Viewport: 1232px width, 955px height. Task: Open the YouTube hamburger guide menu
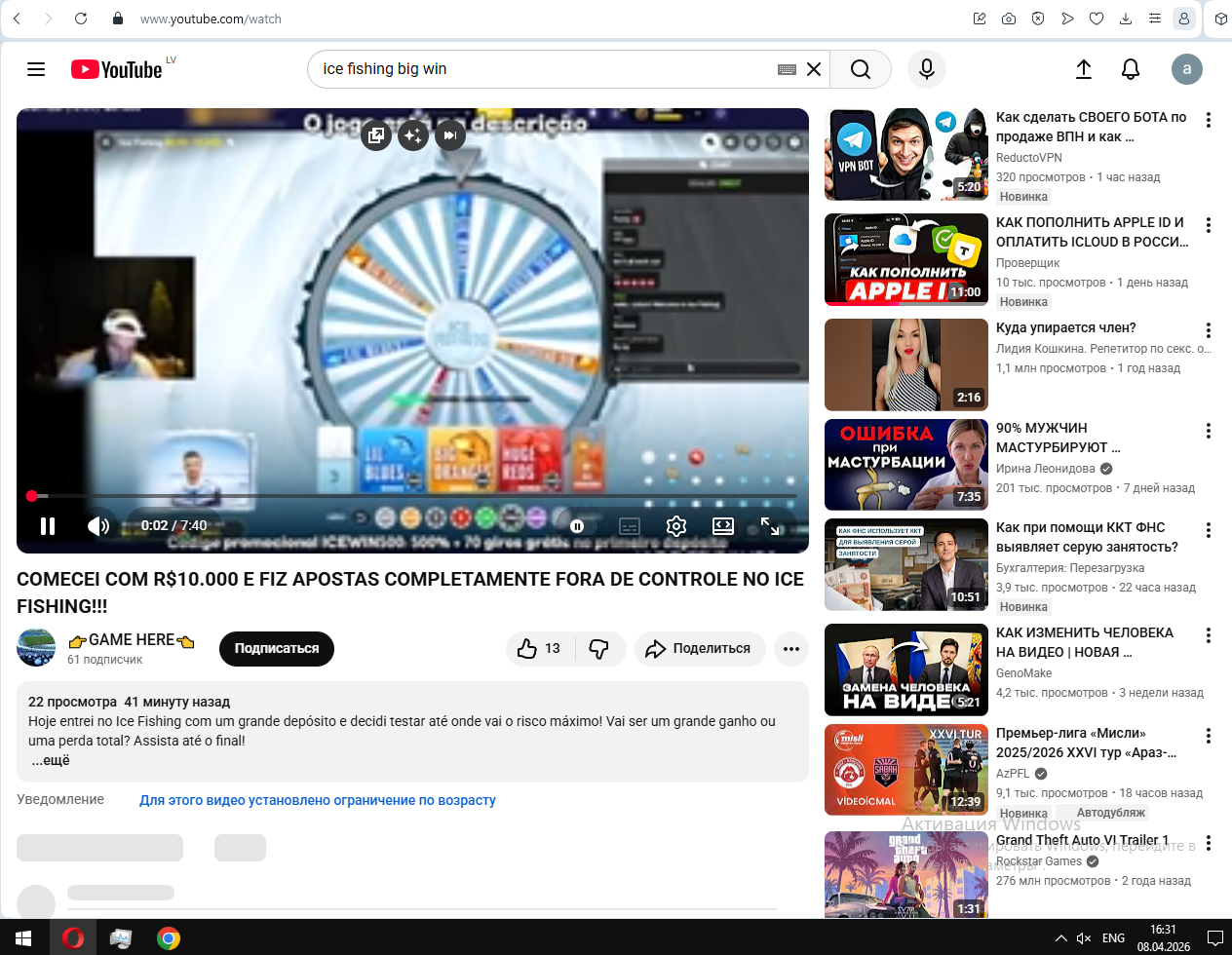coord(36,69)
